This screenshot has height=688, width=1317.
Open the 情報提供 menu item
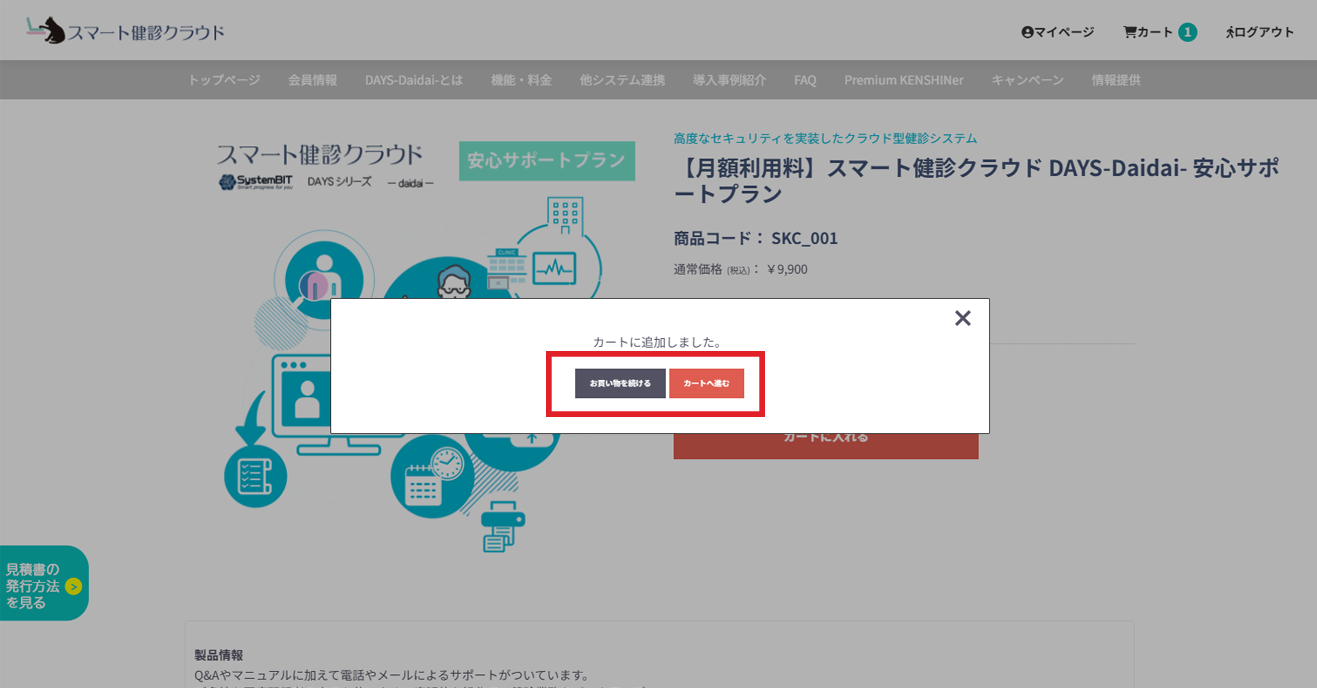coord(1116,80)
